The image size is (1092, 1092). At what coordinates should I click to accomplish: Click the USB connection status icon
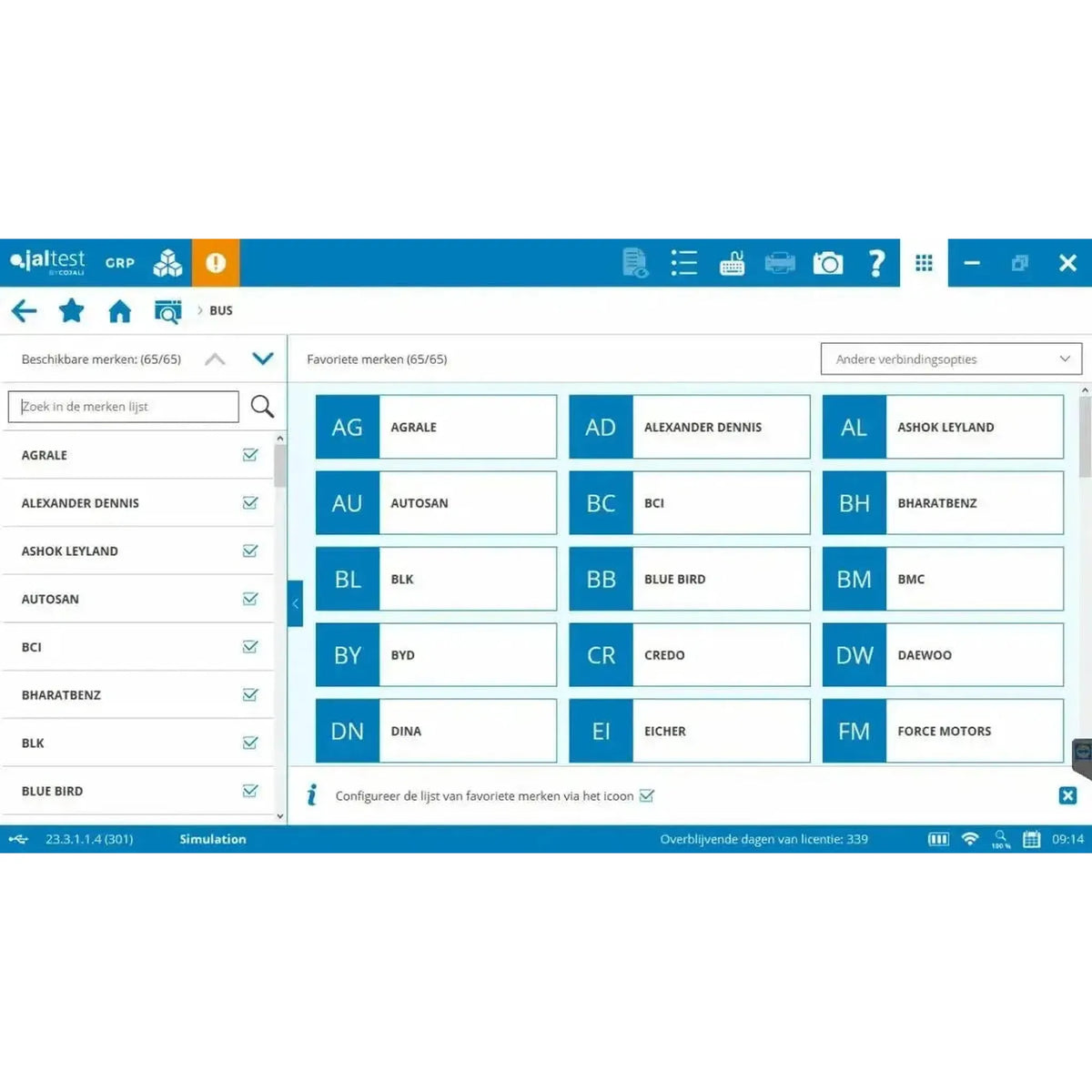click(x=19, y=839)
